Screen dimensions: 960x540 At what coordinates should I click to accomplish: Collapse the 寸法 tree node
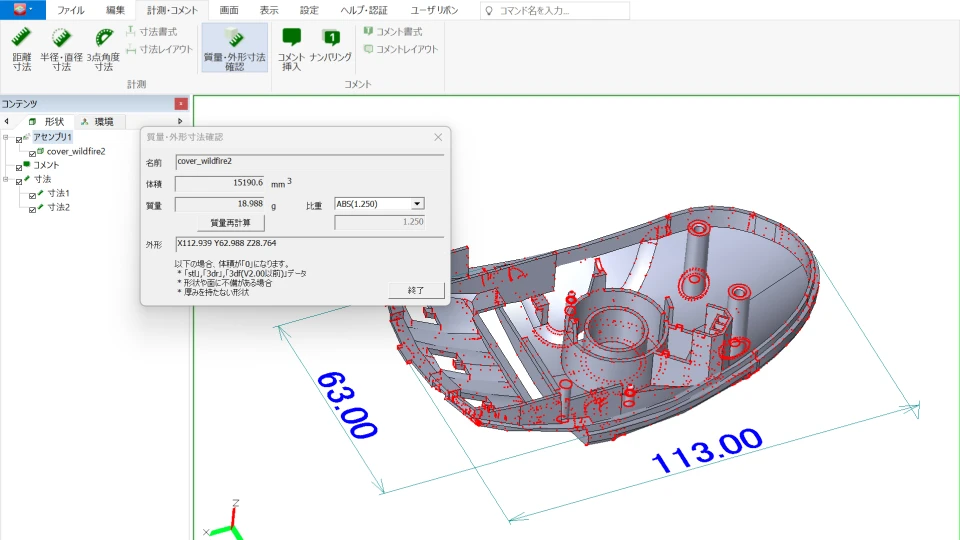tap(6, 180)
